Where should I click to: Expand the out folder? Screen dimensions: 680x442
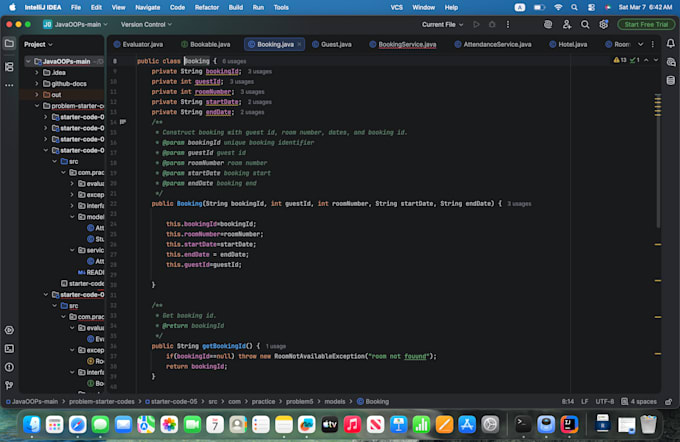[x=37, y=95]
